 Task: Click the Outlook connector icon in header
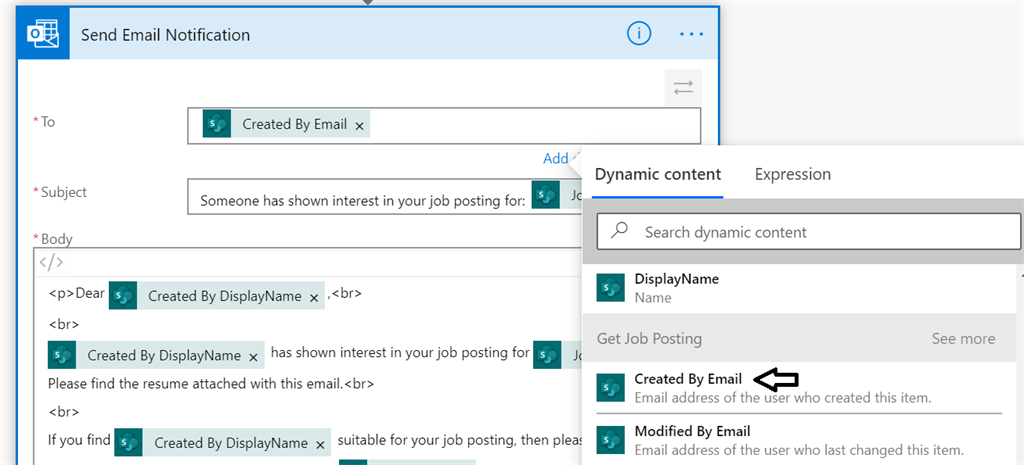click(x=43, y=34)
